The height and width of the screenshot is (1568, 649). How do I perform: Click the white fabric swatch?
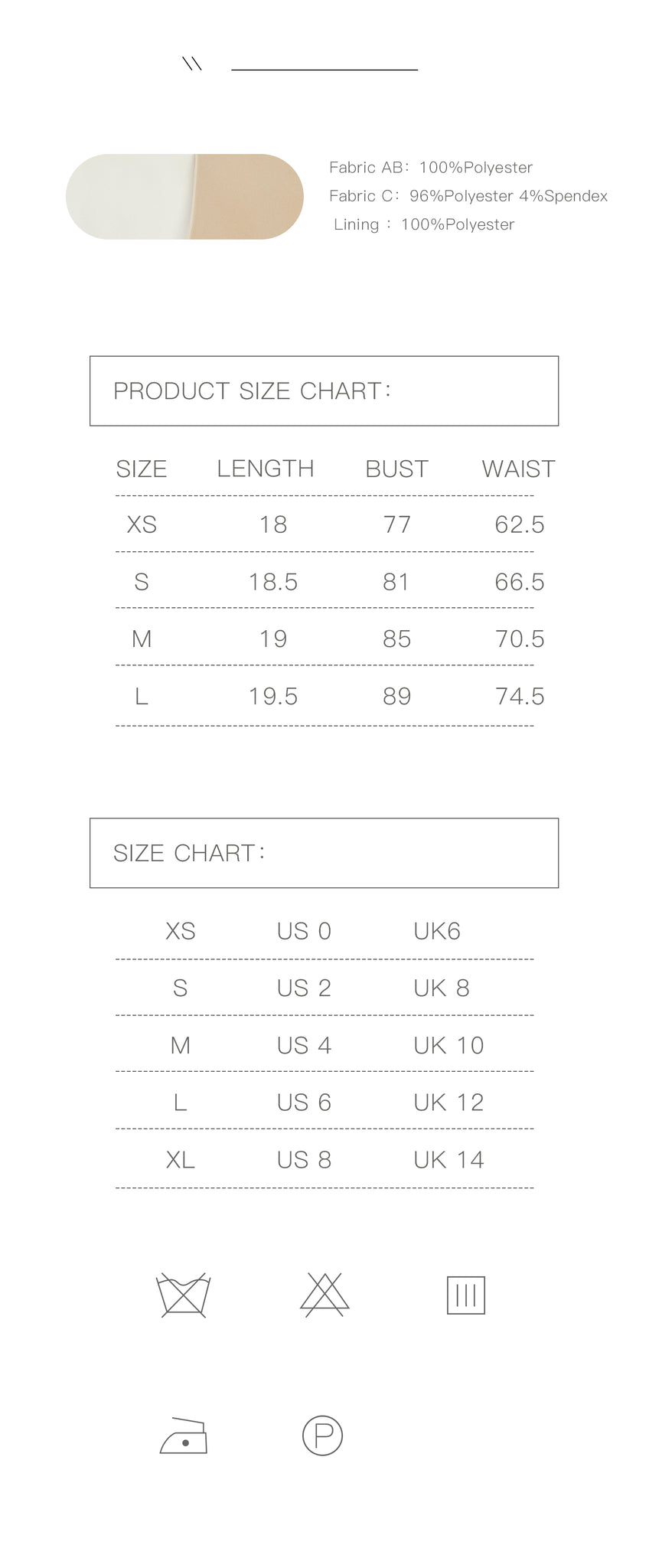[x=129, y=197]
